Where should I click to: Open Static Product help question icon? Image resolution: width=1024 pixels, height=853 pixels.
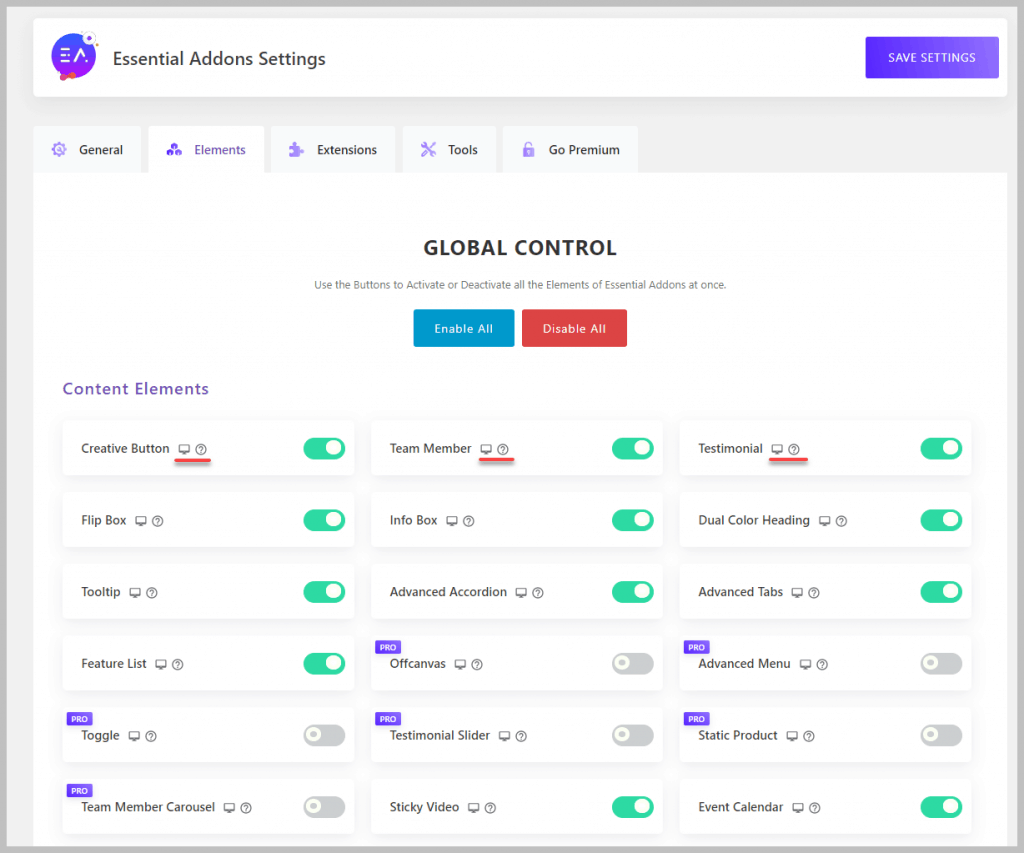click(809, 737)
